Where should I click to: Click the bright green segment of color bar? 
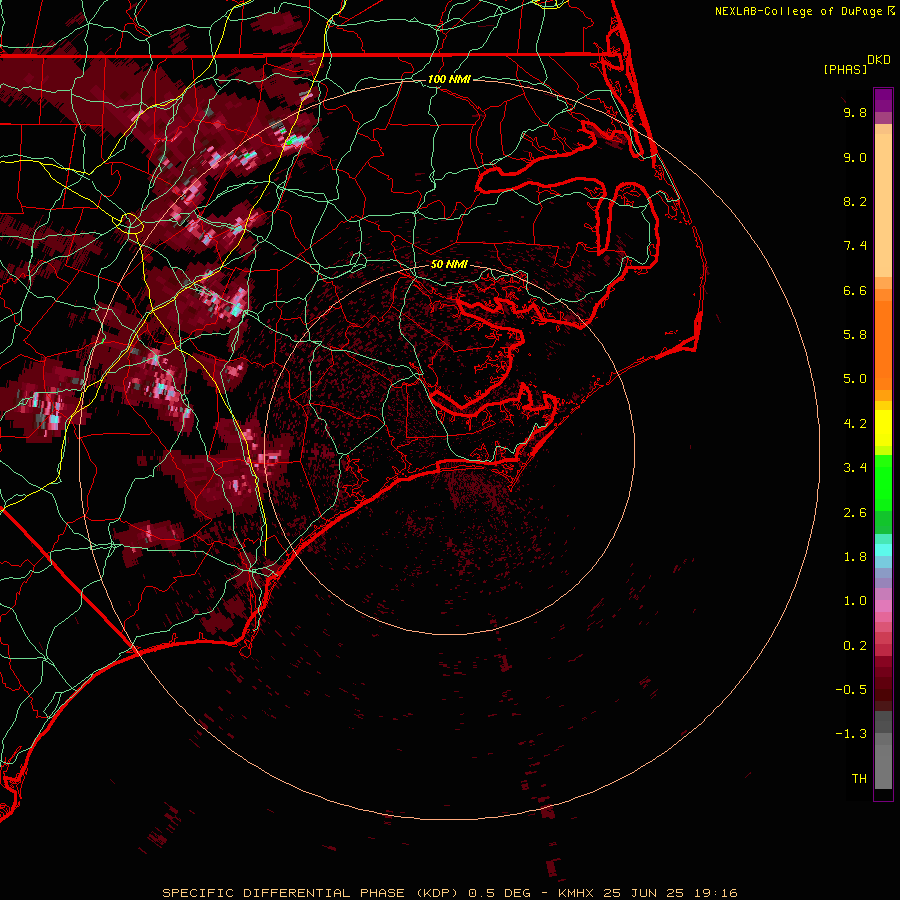pos(883,483)
